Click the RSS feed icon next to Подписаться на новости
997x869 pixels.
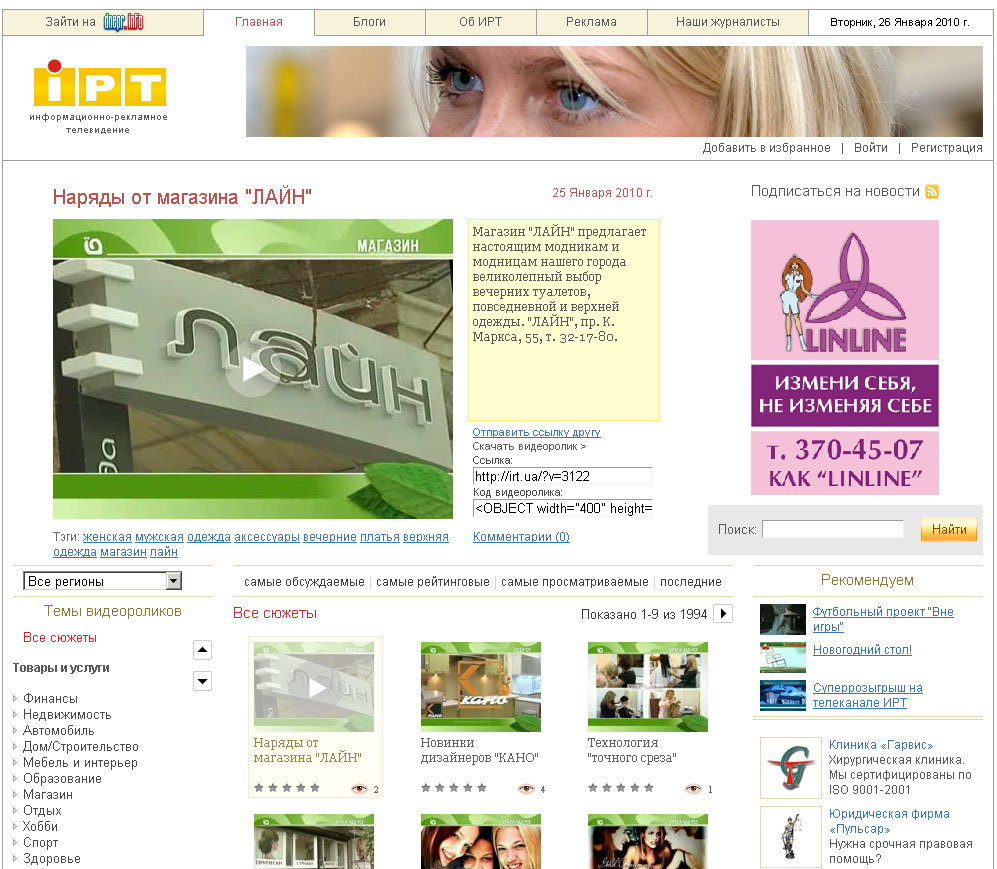pos(932,191)
